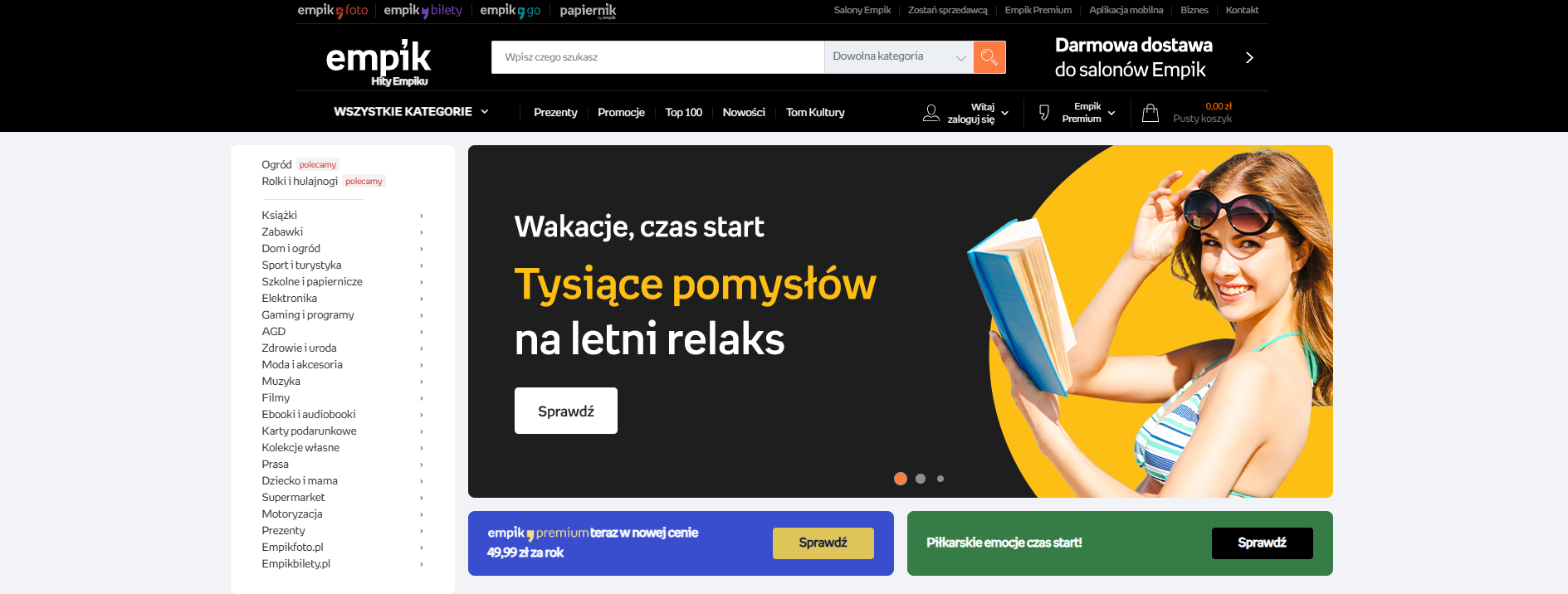Click the yellow Sprawdź premium button
Screen dimensions: 1568x594
pyautogui.click(x=823, y=543)
